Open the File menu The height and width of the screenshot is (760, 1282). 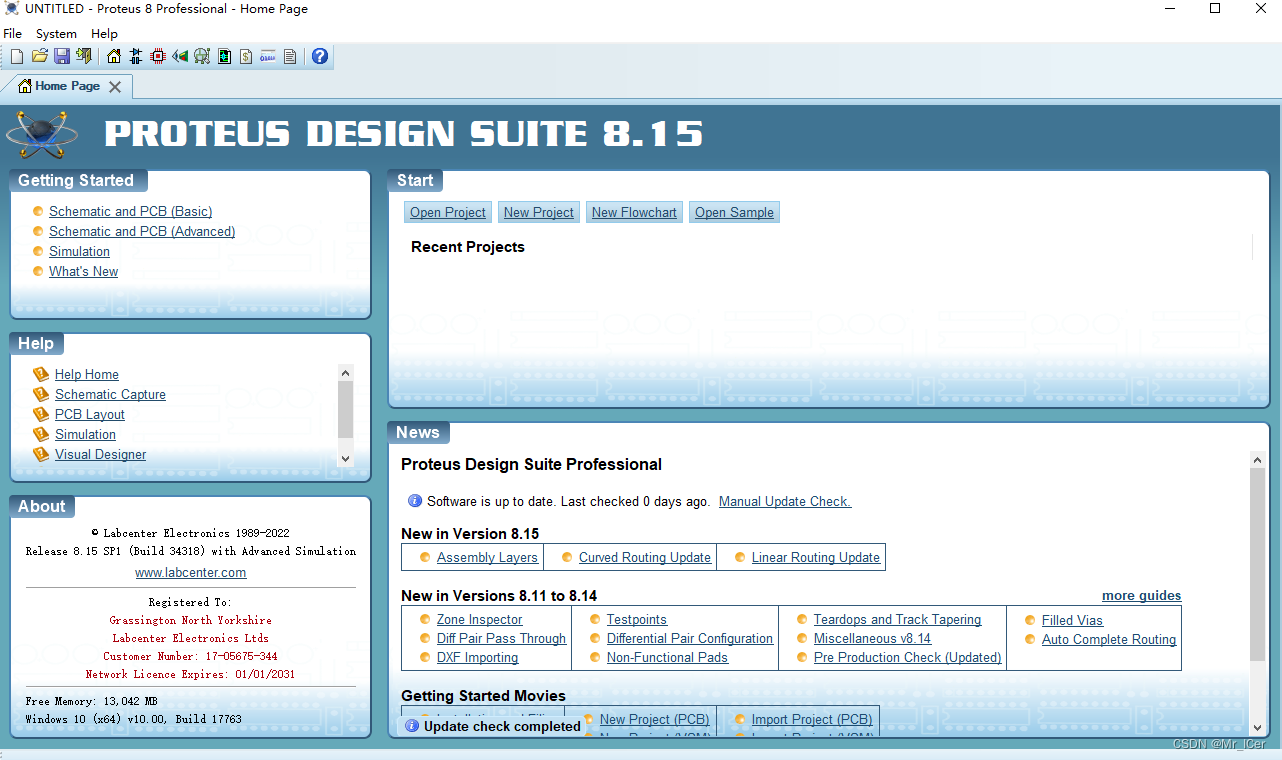click(13, 34)
